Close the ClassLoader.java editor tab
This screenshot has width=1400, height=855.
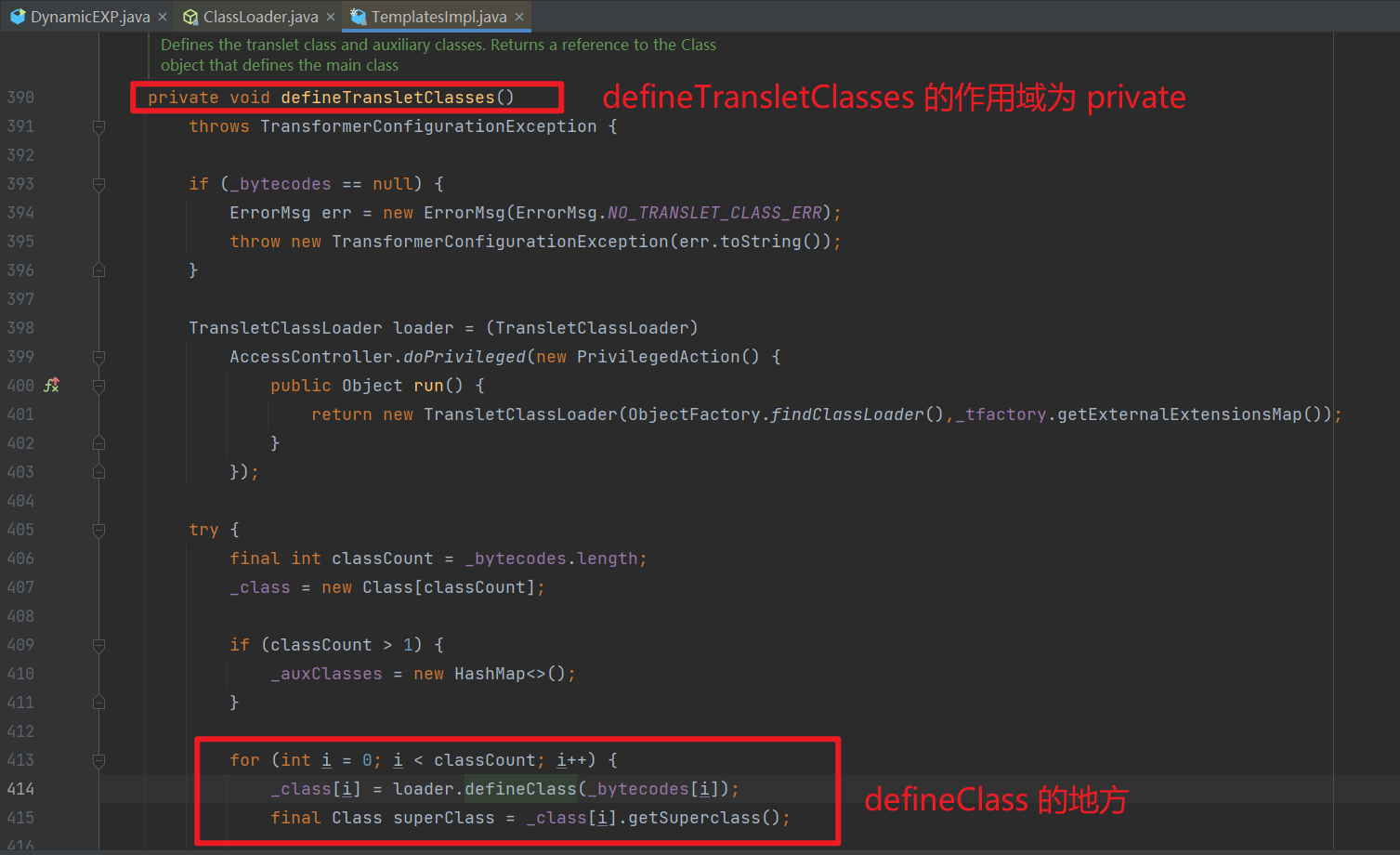pyautogui.click(x=330, y=16)
